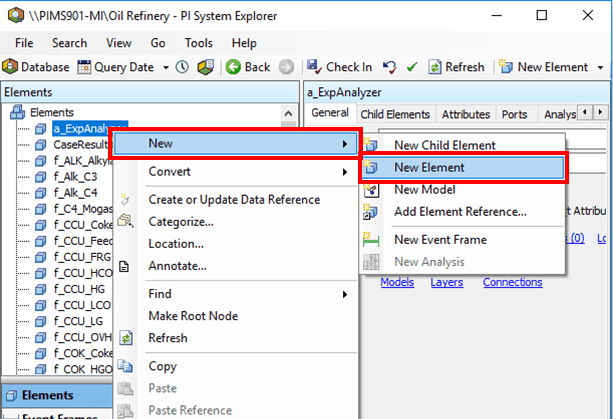Click the Elements tree scroll up arrow
The width and height of the screenshot is (613, 419).
tap(289, 114)
